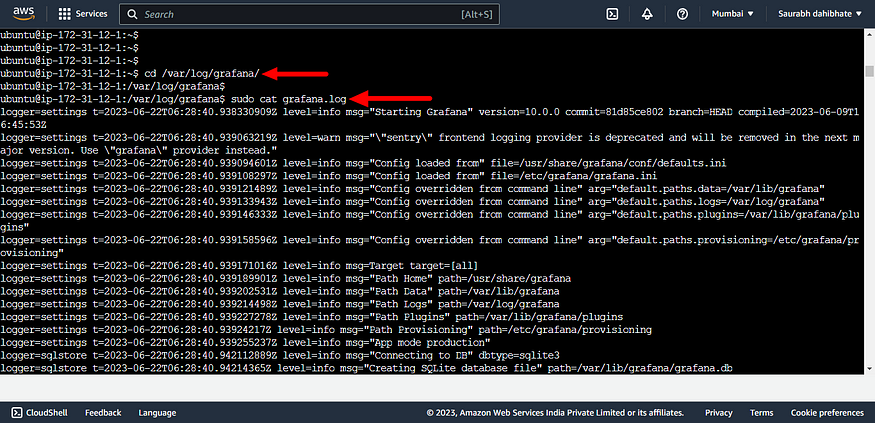The image size is (875, 423).
Task: Open the Services grid menu
Action: tap(83, 14)
